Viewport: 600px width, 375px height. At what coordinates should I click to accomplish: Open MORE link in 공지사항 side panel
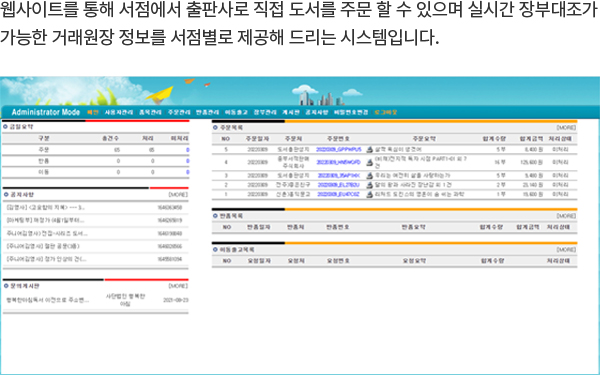[x=178, y=195]
